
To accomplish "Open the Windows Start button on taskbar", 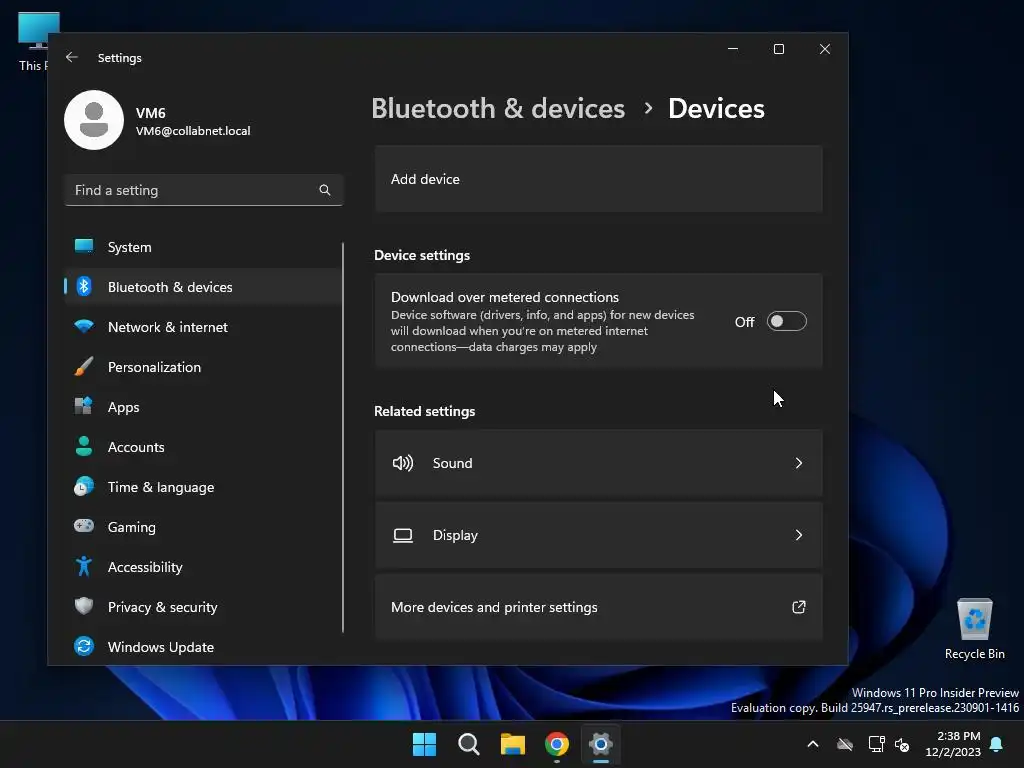I will pos(424,744).
